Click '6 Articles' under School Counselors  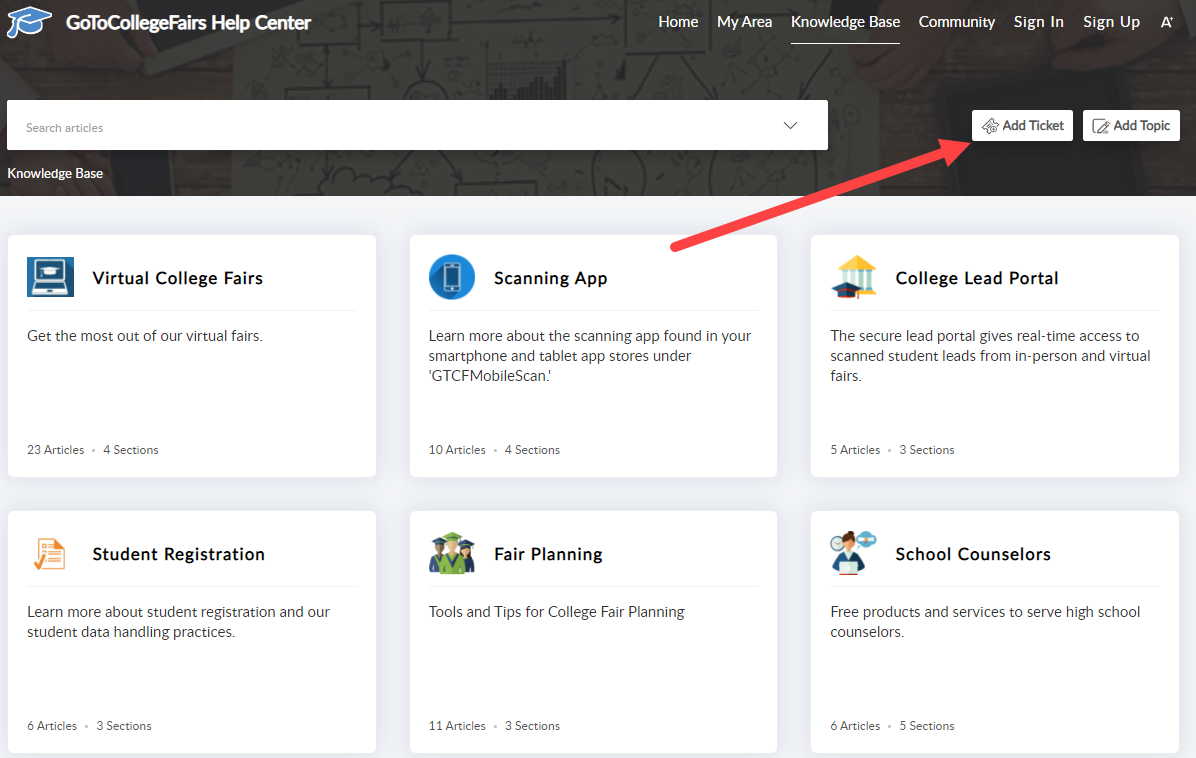pyautogui.click(x=855, y=726)
